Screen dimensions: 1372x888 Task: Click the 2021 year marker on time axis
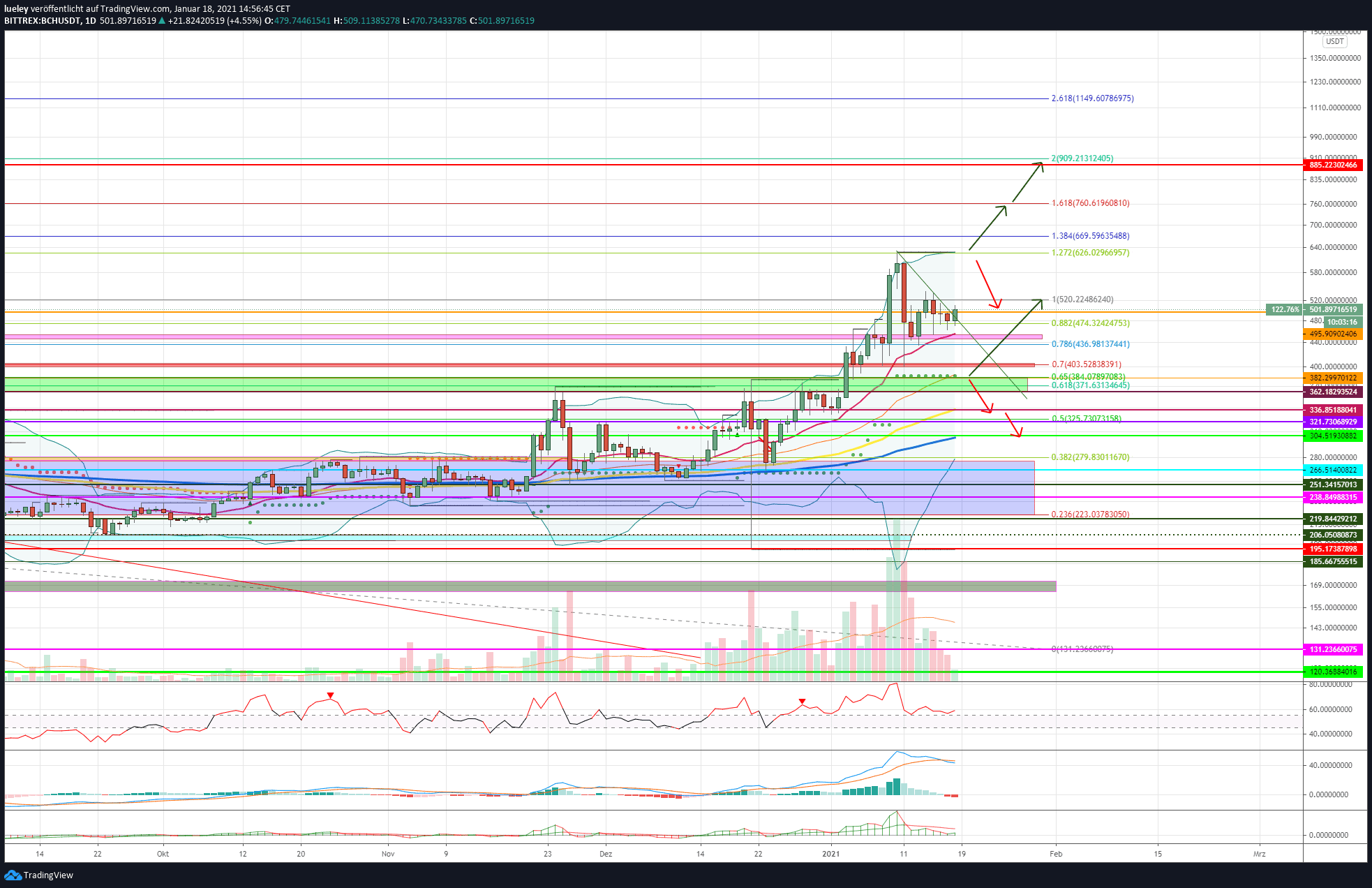pos(830,854)
